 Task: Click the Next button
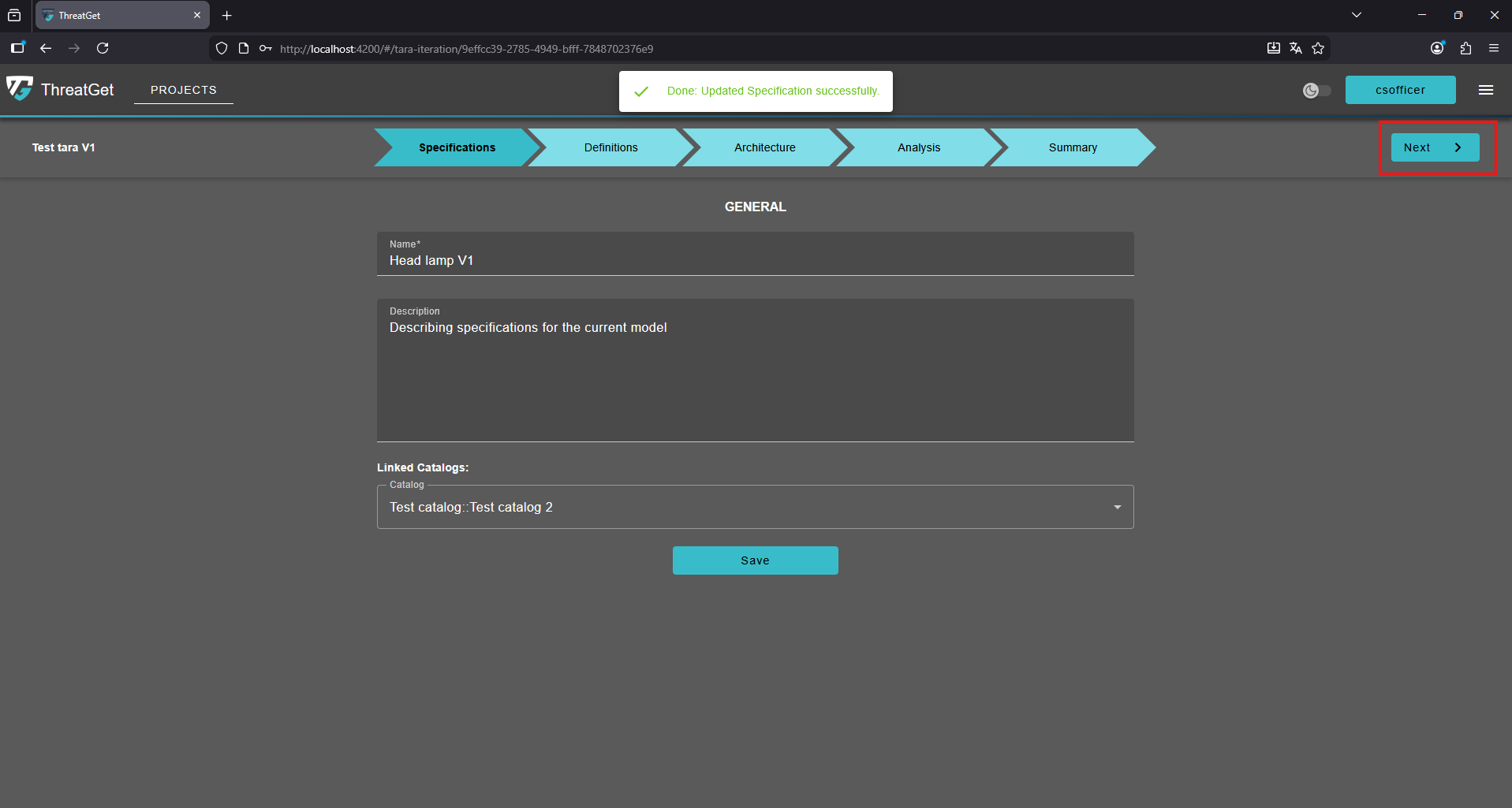pos(1434,147)
